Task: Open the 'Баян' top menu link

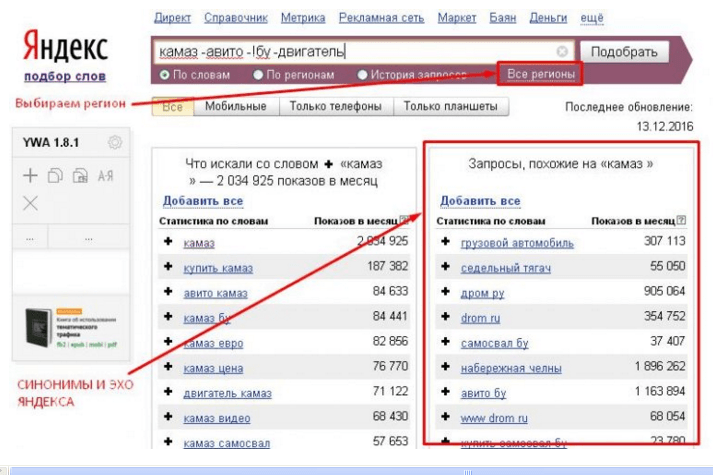Action: pyautogui.click(x=502, y=18)
